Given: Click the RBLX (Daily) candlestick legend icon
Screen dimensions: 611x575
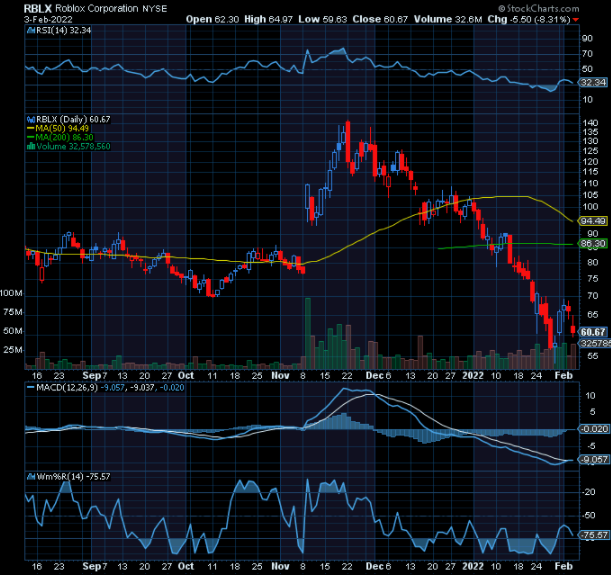Looking at the screenshot, I should pos(31,119).
